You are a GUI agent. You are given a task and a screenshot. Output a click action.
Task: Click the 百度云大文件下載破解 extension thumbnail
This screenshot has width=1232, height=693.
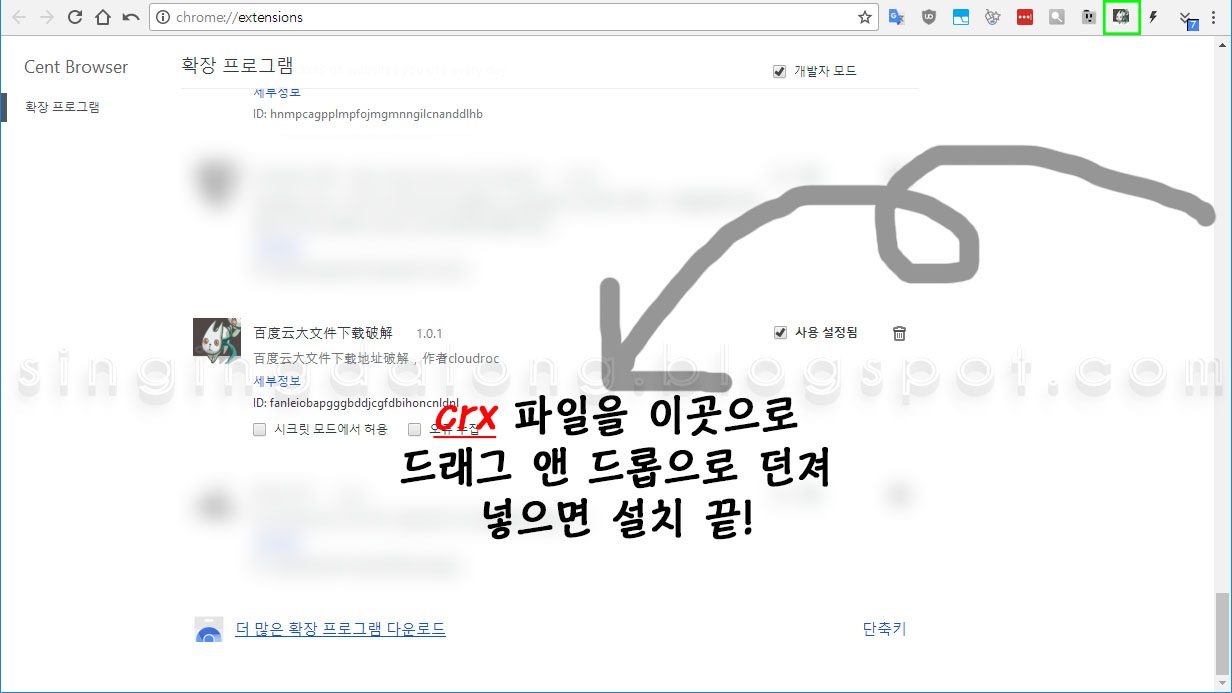tap(216, 341)
